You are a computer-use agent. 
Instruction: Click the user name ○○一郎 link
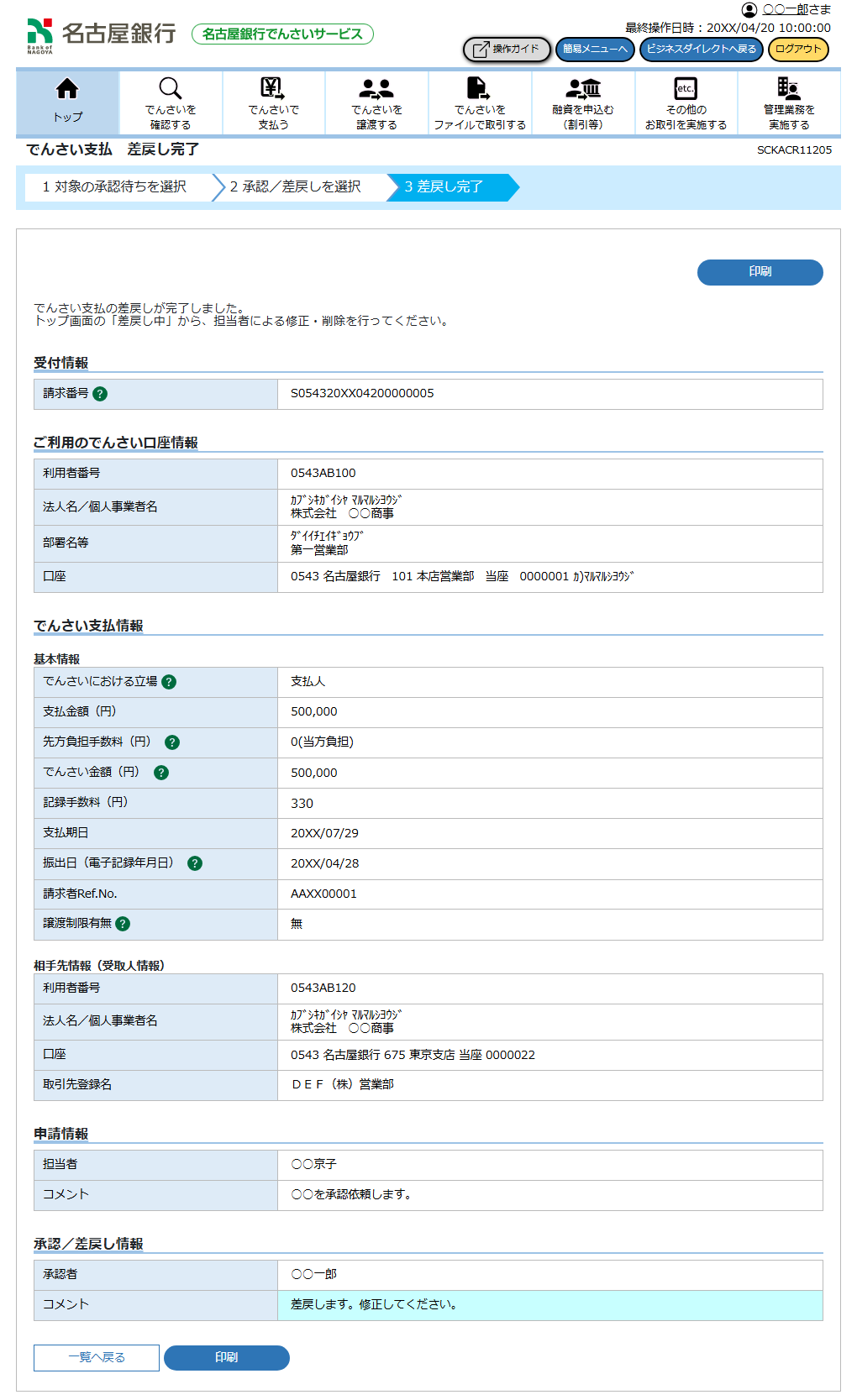(x=785, y=9)
